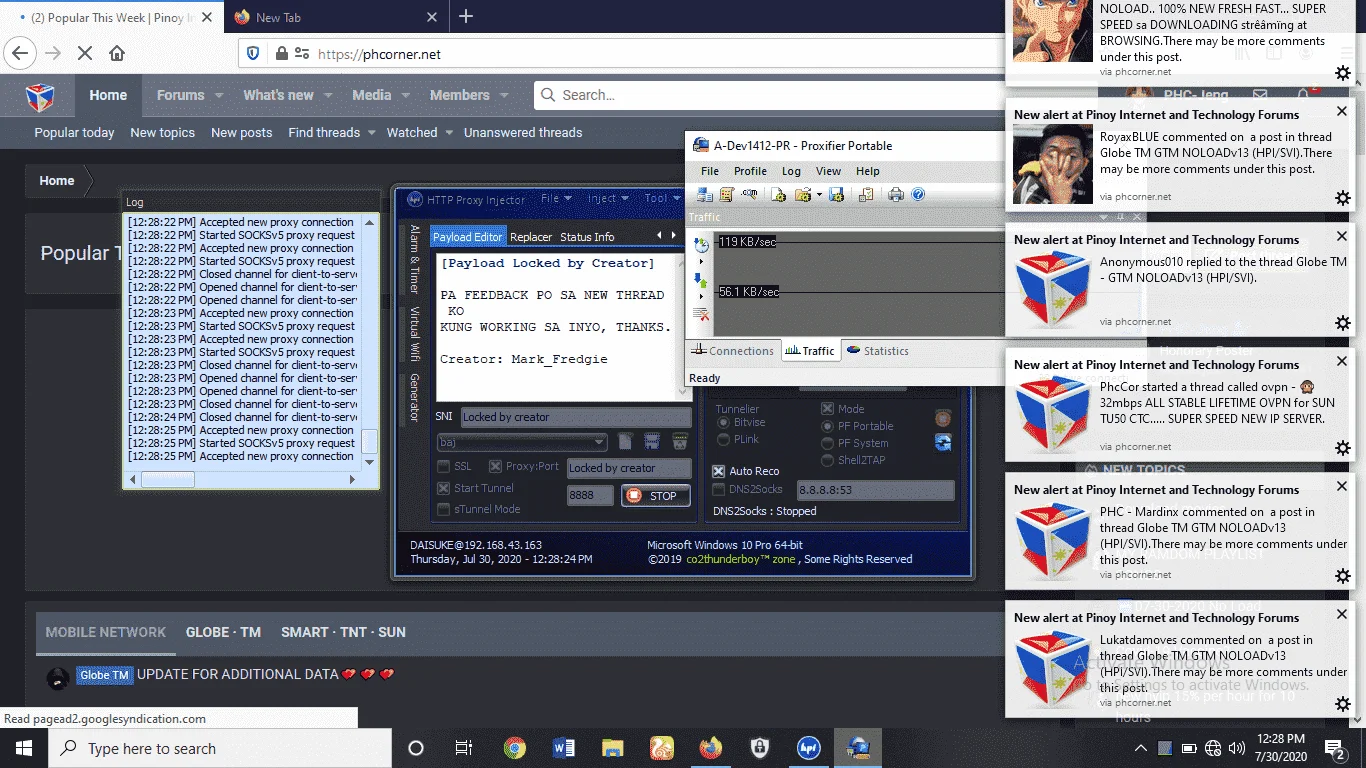This screenshot has height=768, width=1366.
Task: Enable the DNS2Socks checkbox
Action: pyautogui.click(x=718, y=489)
